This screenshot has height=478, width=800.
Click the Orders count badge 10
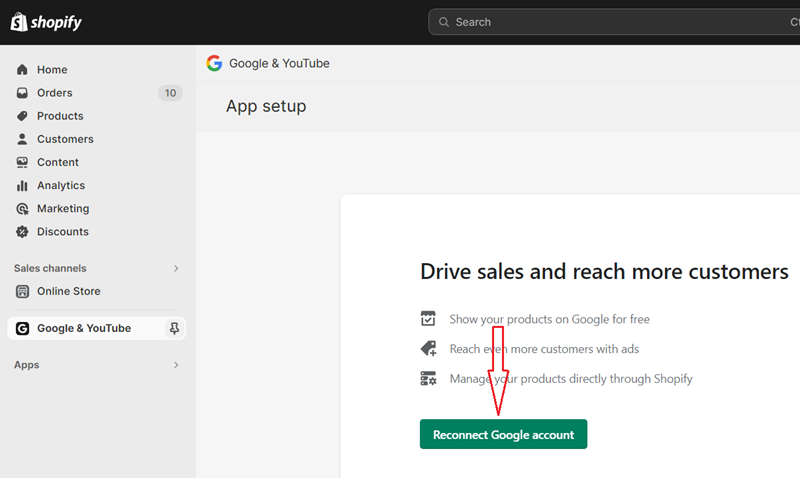coord(170,93)
